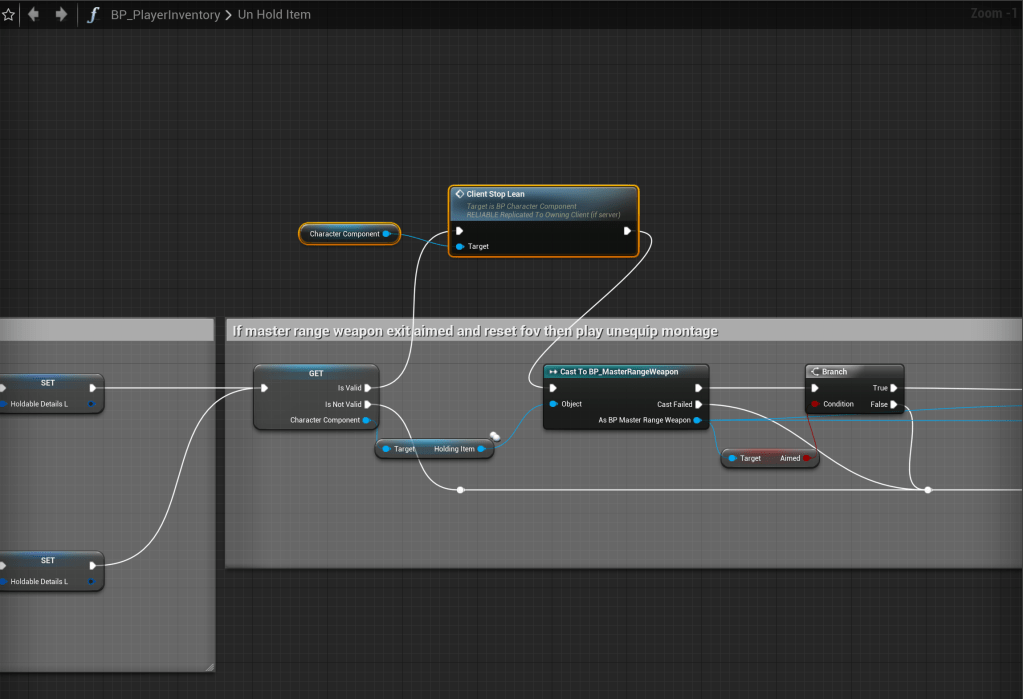The width and height of the screenshot is (1023, 699).
Task: Go back with the left arrow
Action: point(34,15)
